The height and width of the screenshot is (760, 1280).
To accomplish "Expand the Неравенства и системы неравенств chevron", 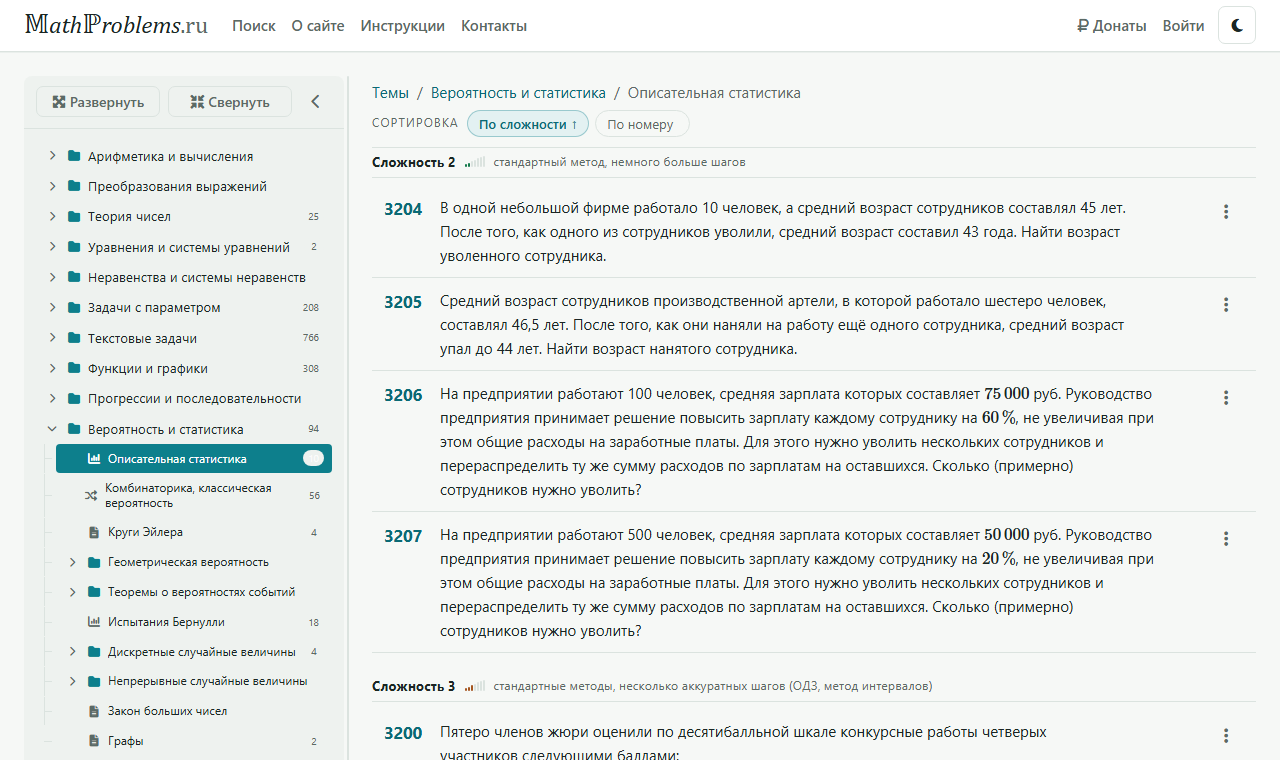I will click(52, 277).
